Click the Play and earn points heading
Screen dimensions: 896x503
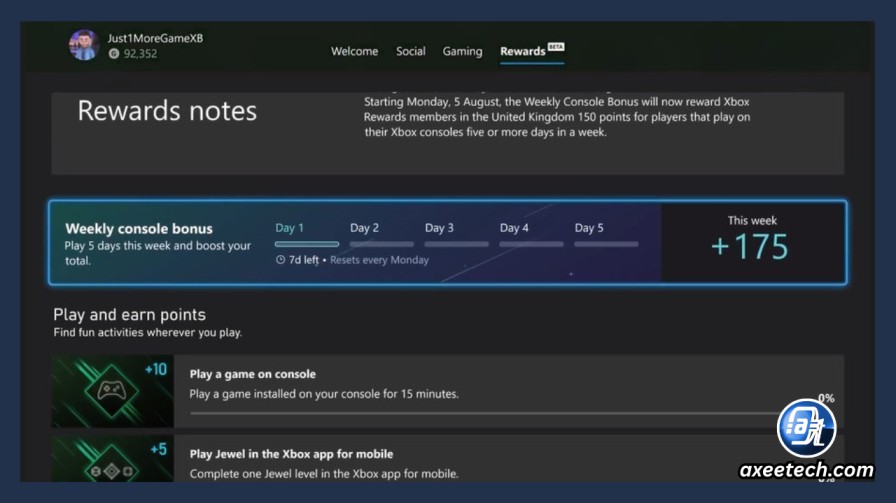[x=129, y=315]
